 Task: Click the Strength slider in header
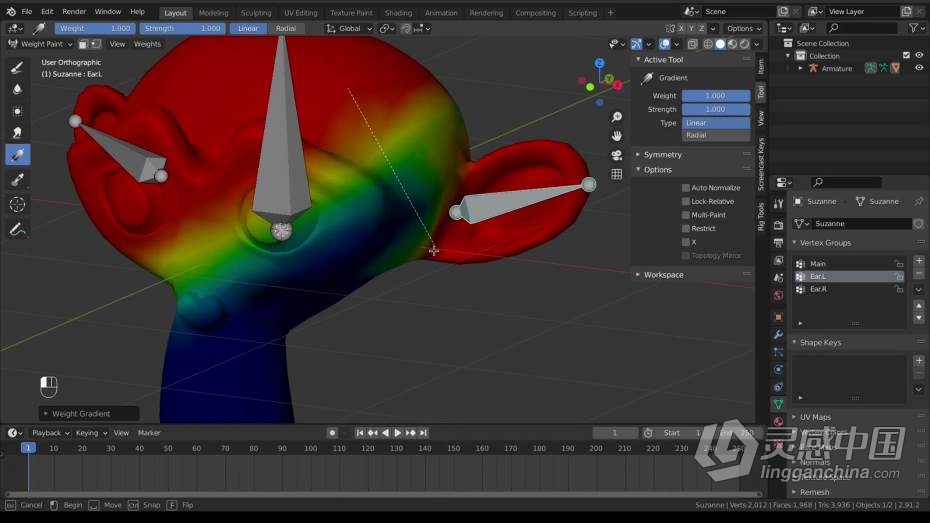(182, 28)
